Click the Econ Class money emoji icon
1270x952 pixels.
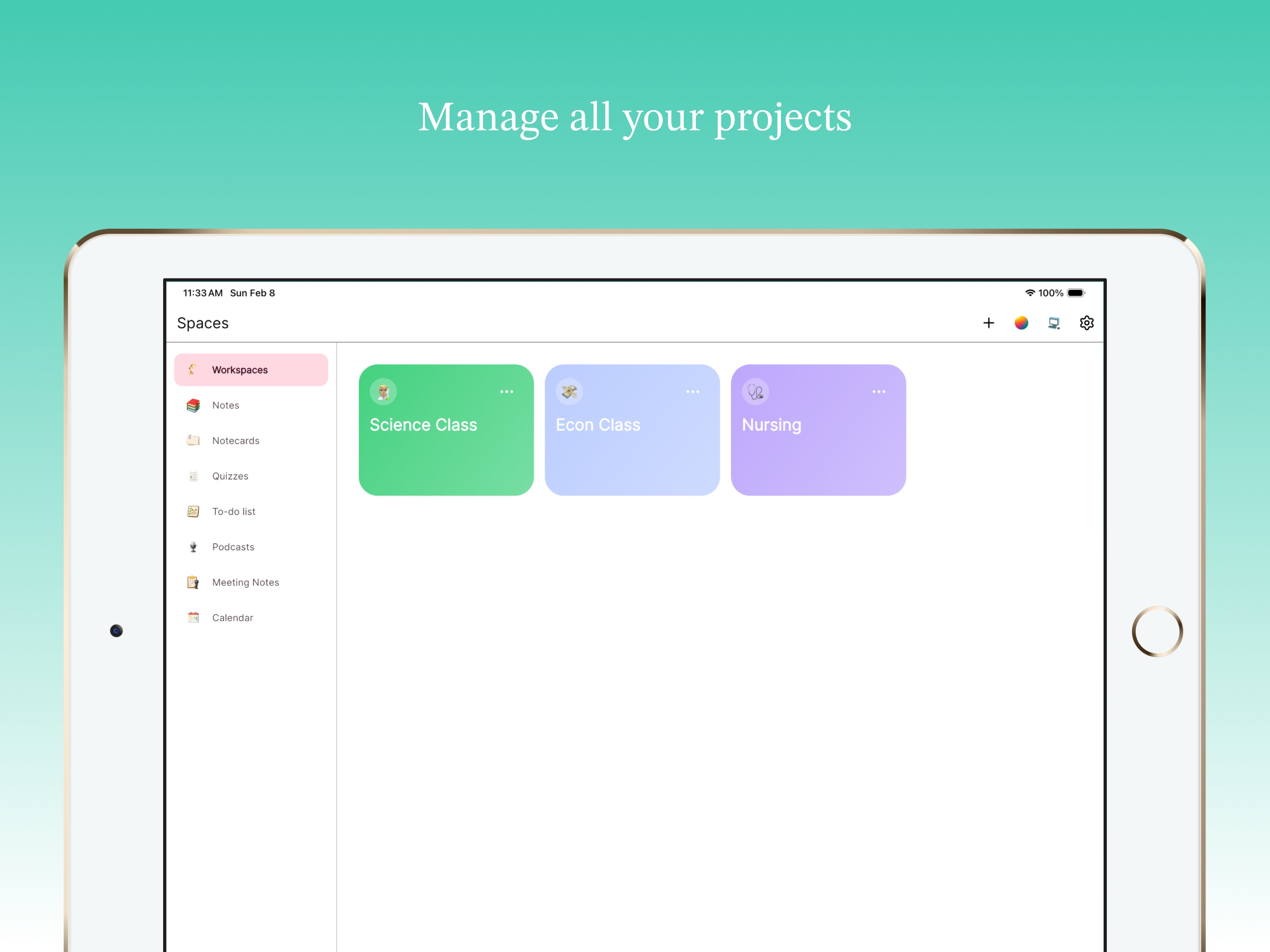[x=569, y=392]
